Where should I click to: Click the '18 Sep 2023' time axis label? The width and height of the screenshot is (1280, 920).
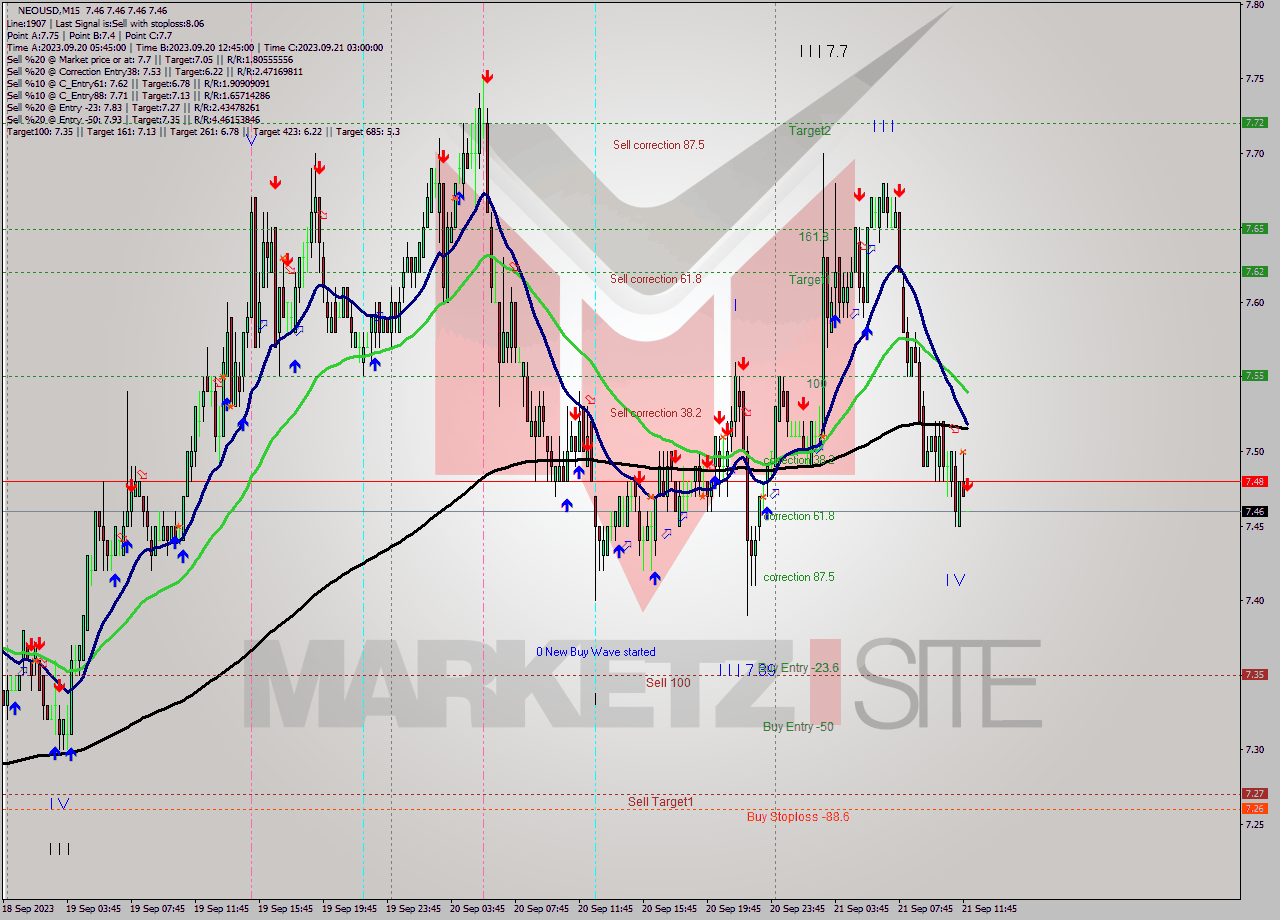29,909
